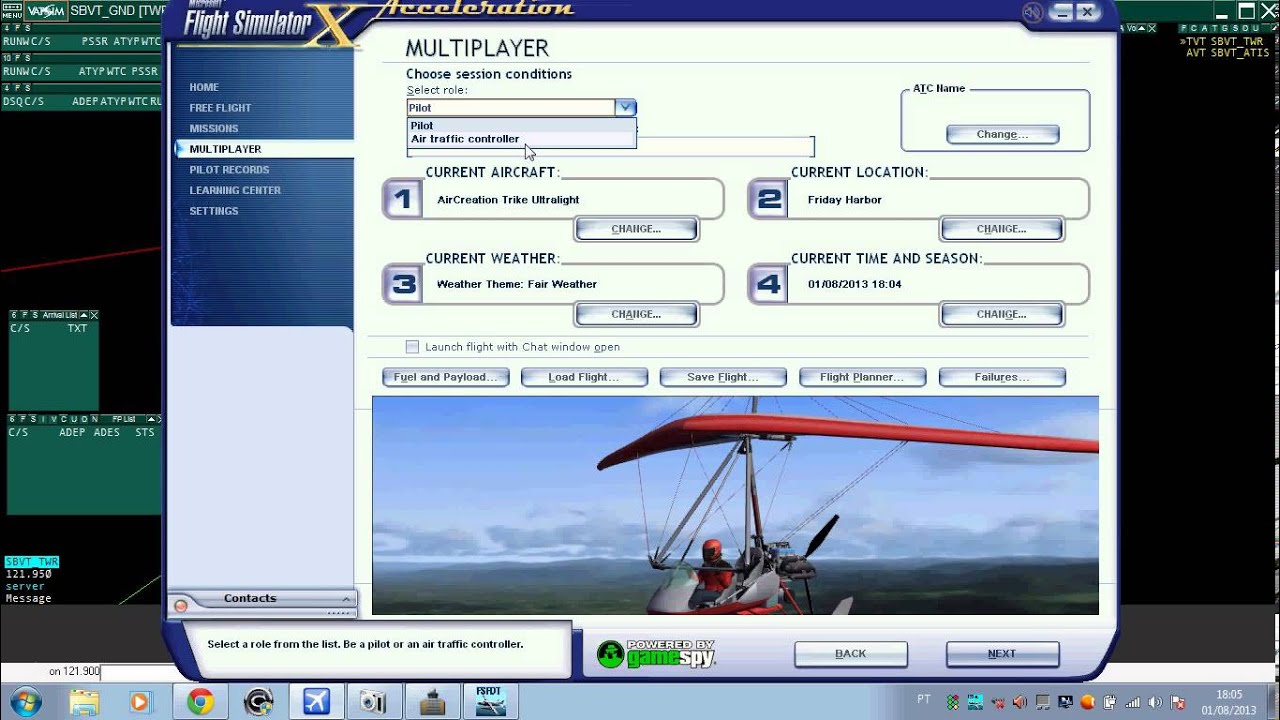Viewport: 1280px width, 720px height.
Task: Mute sound with the title bar speaker icon
Action: tap(1033, 12)
